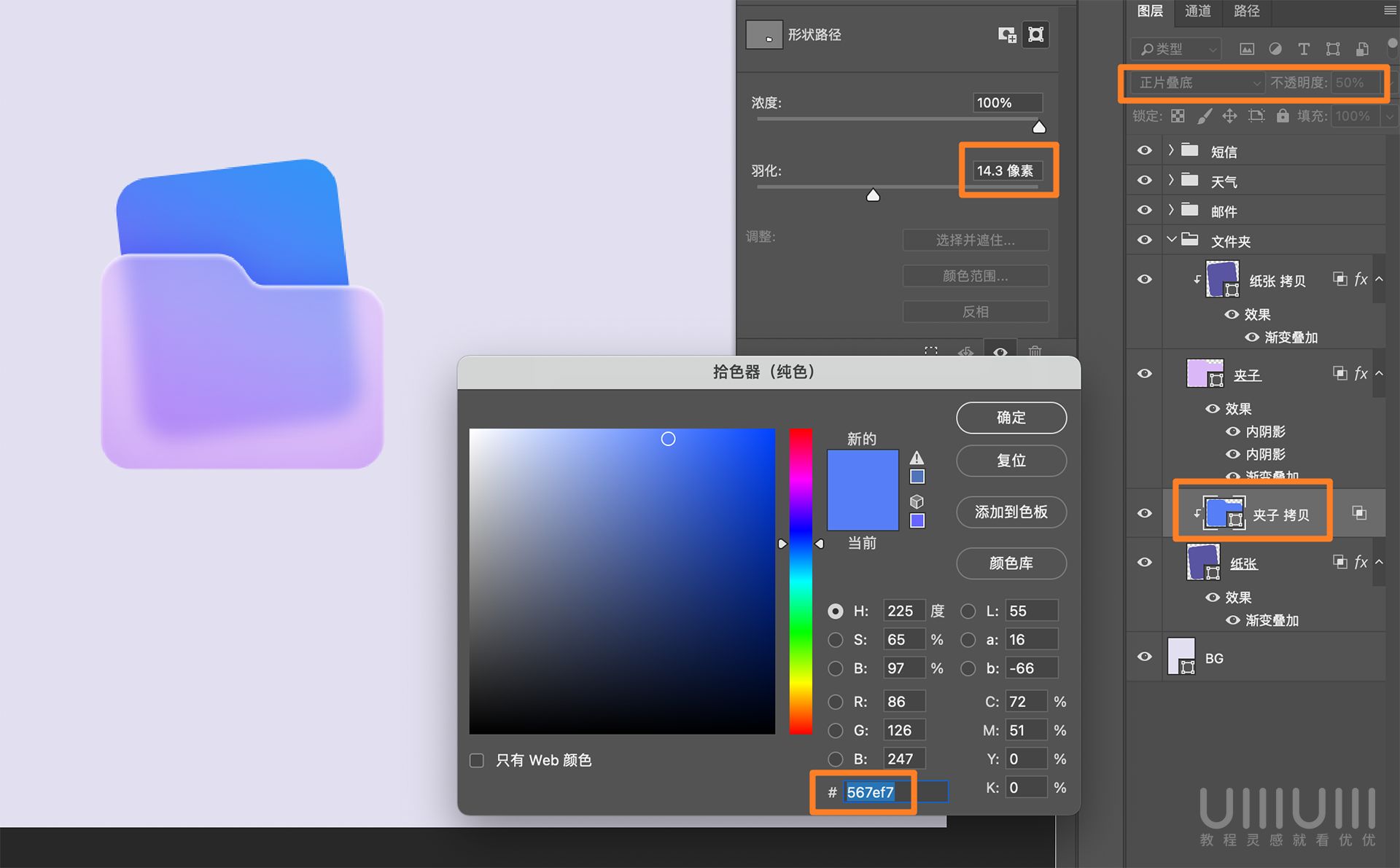Toggle visibility of the 纸张 layer effects

click(x=1212, y=598)
